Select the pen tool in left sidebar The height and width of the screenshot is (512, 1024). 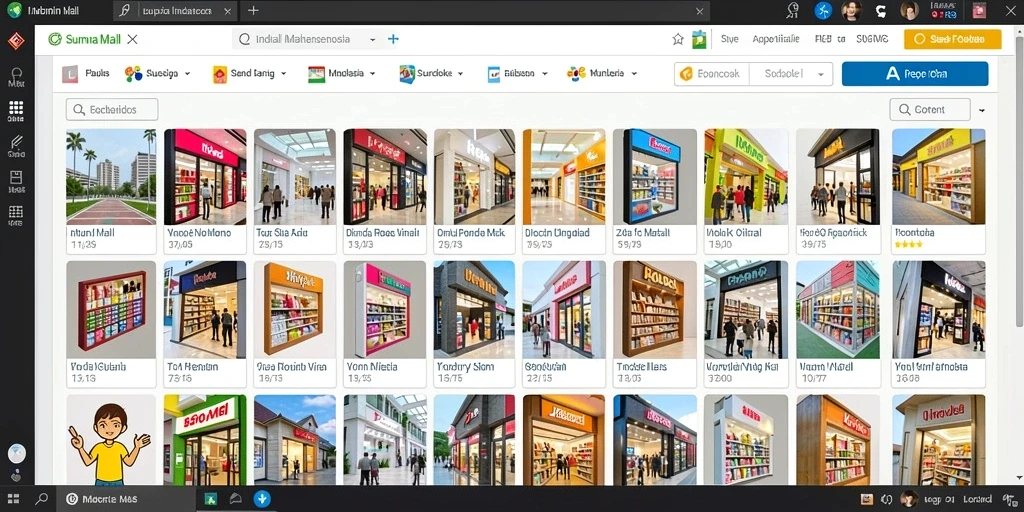pyautogui.click(x=16, y=142)
